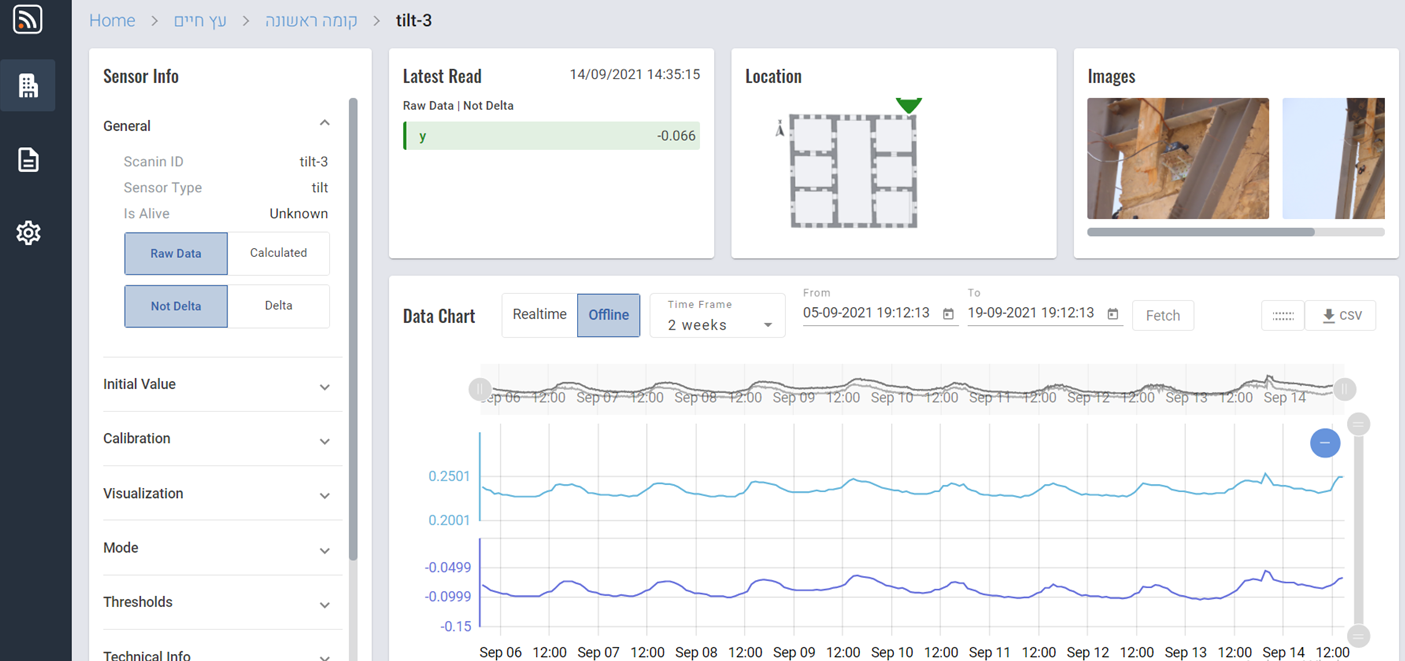Viewport: 1405px width, 661px height.
Task: Switch the chart to Offline mode
Action: (x=608, y=315)
